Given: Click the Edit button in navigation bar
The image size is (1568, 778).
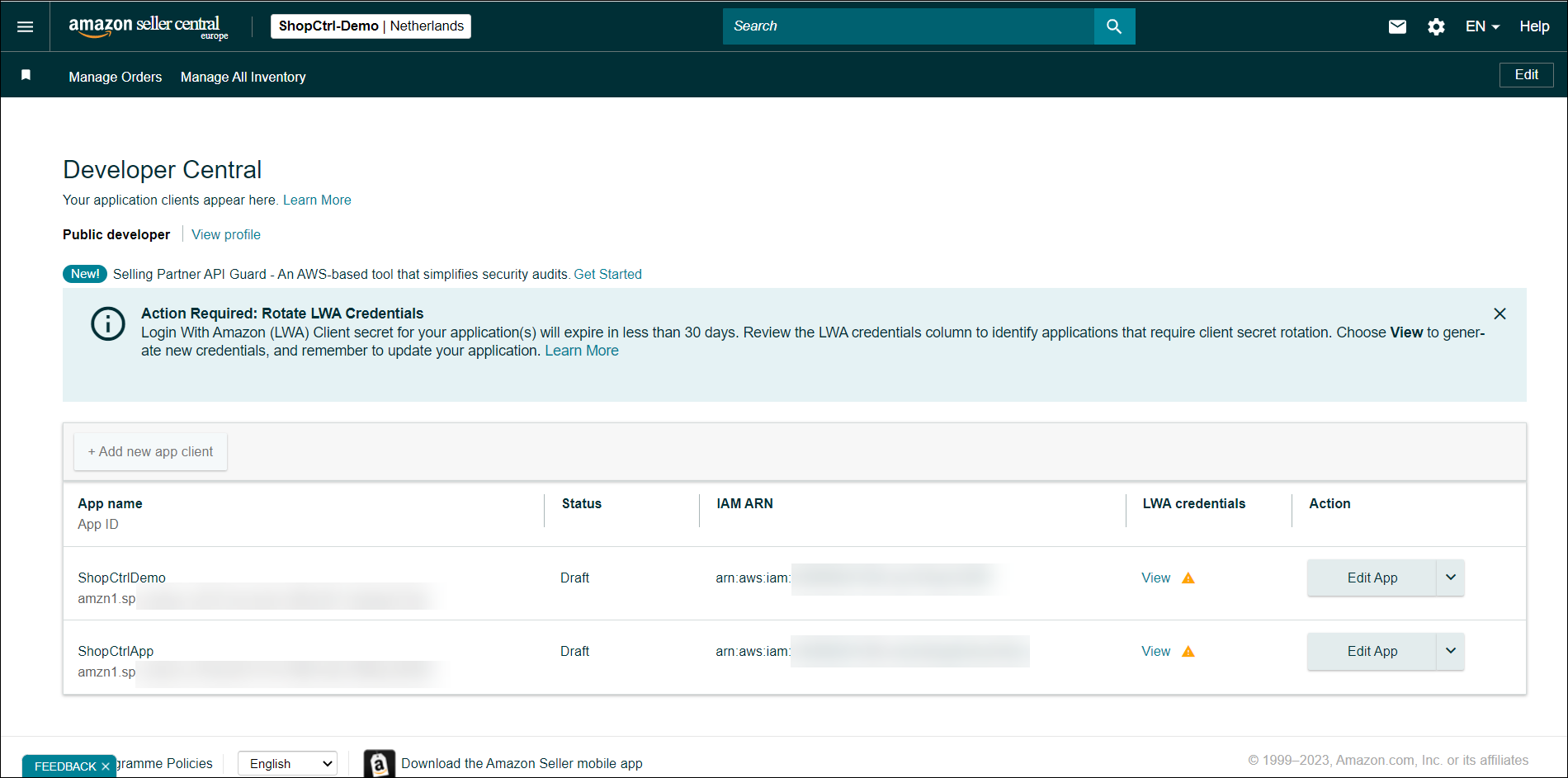Looking at the screenshot, I should pos(1526,75).
